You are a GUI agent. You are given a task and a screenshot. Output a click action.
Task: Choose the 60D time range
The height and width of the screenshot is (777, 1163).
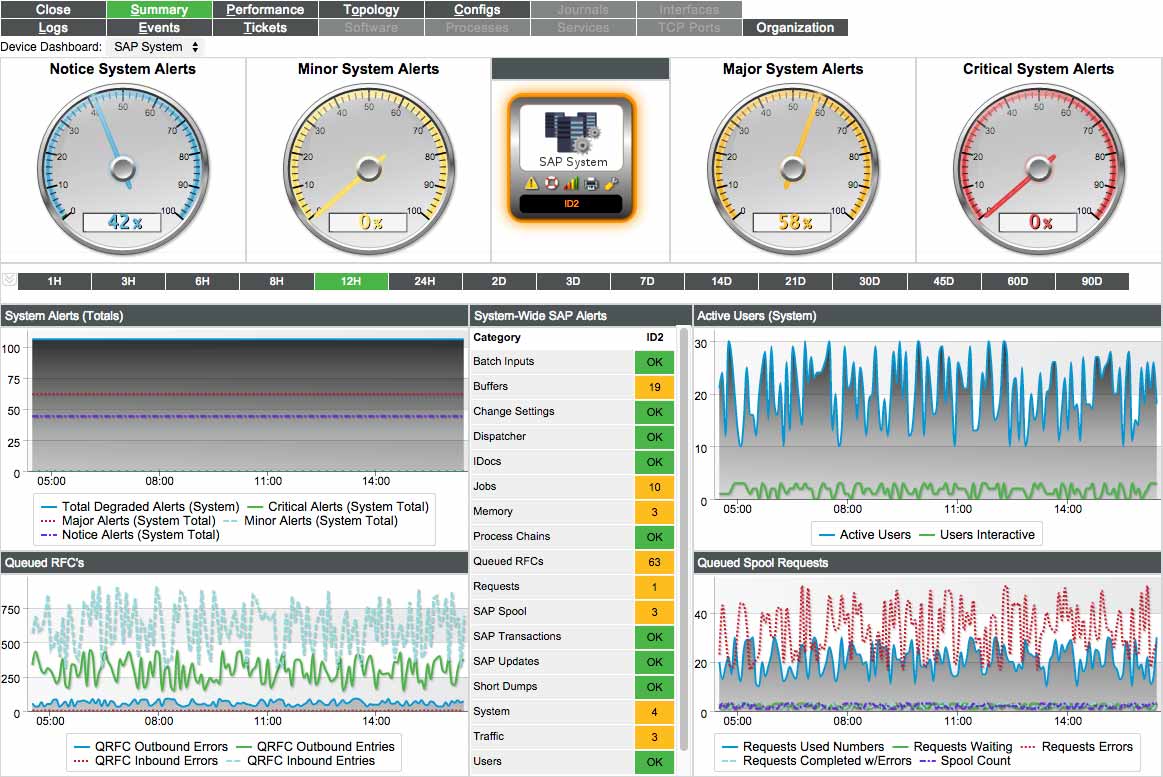tap(1018, 281)
